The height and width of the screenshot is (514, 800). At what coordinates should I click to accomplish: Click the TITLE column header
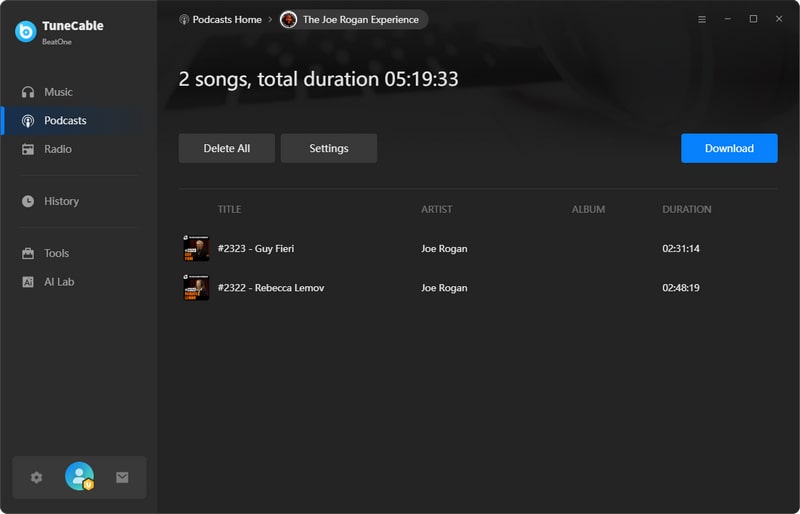point(229,209)
